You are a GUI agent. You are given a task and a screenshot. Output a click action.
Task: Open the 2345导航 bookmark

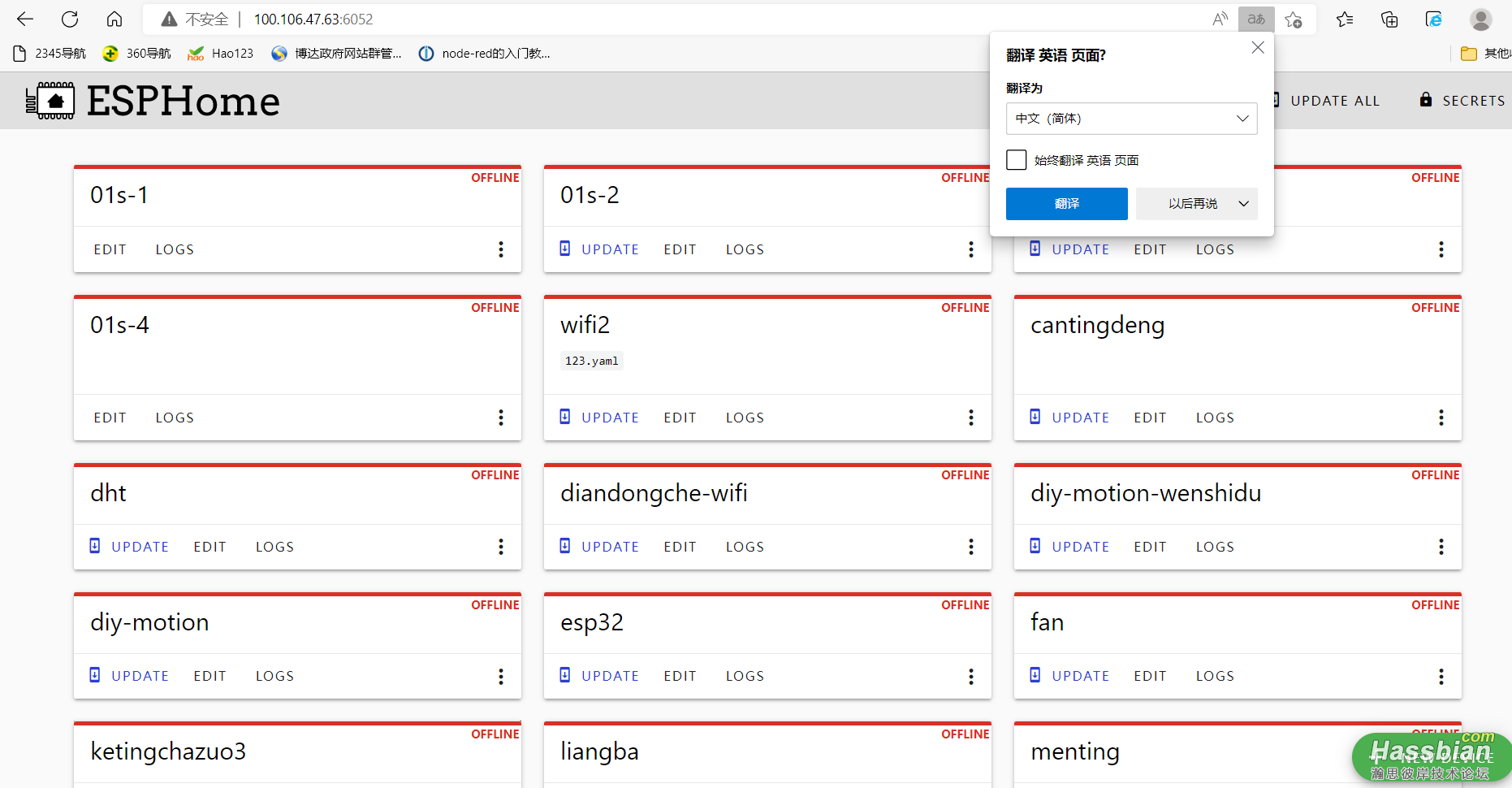50,54
